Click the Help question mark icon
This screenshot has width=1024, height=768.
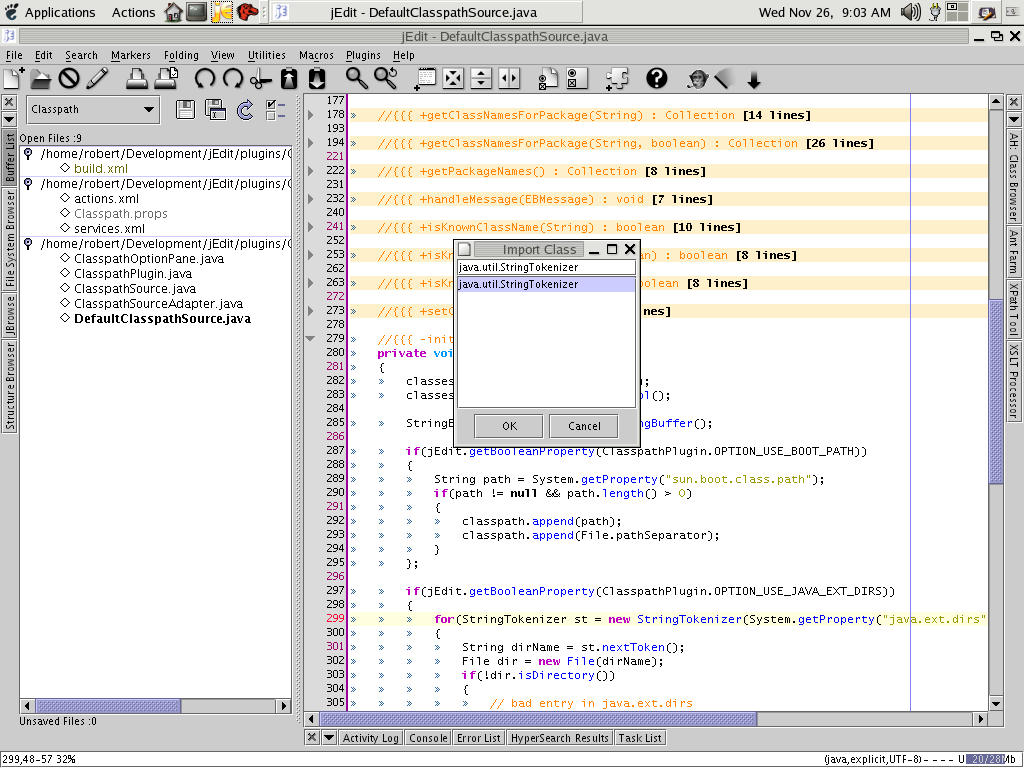(657, 79)
